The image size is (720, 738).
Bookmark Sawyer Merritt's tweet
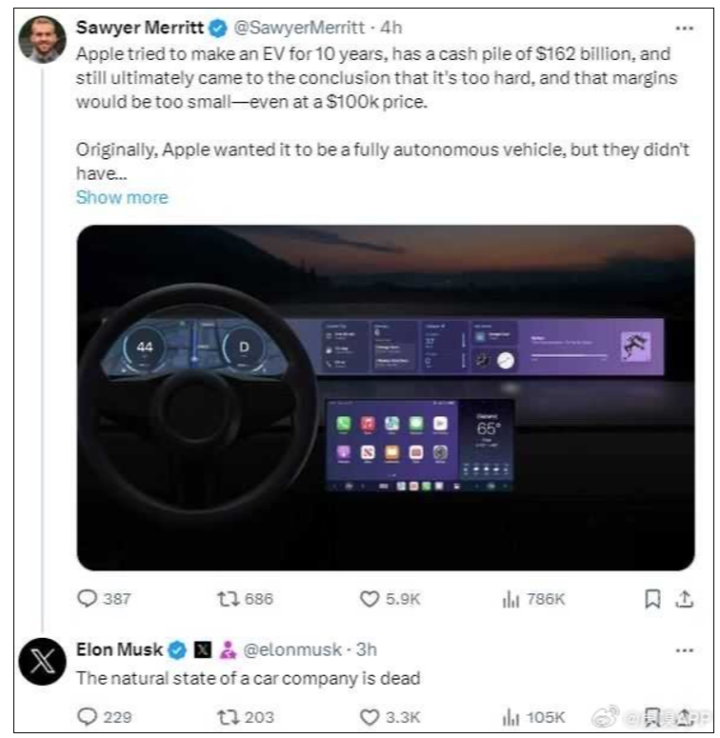pos(652,599)
